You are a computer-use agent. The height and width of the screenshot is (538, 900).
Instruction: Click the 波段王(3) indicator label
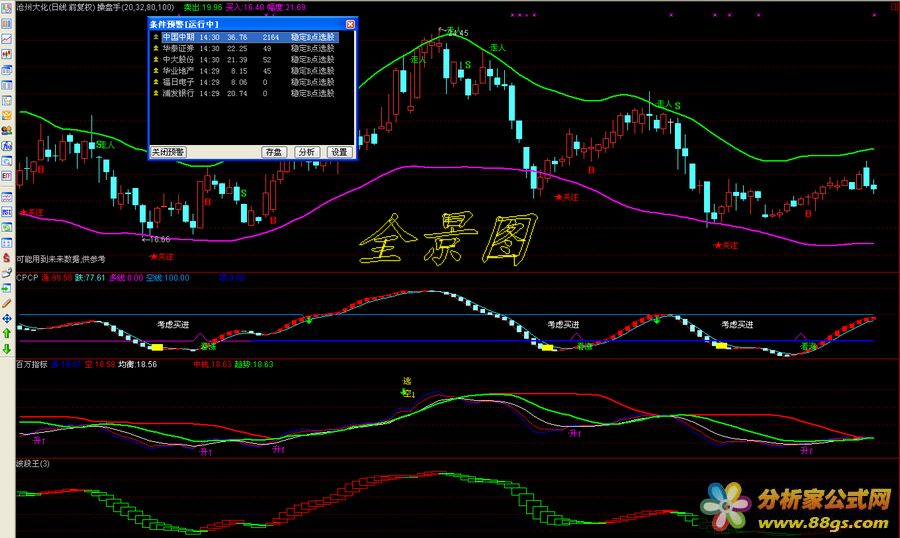(x=33, y=464)
